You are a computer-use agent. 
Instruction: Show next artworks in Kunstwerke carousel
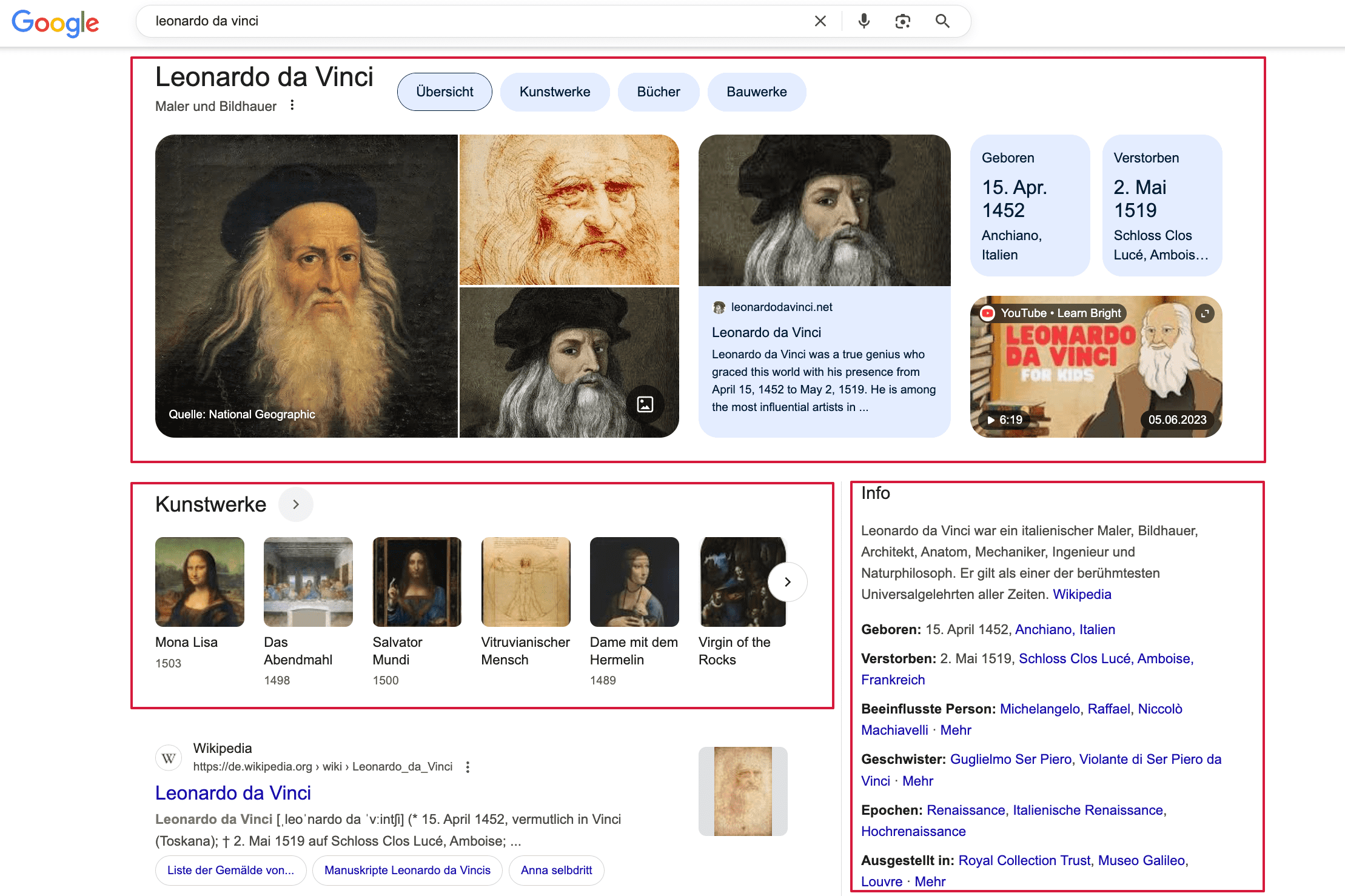(787, 582)
